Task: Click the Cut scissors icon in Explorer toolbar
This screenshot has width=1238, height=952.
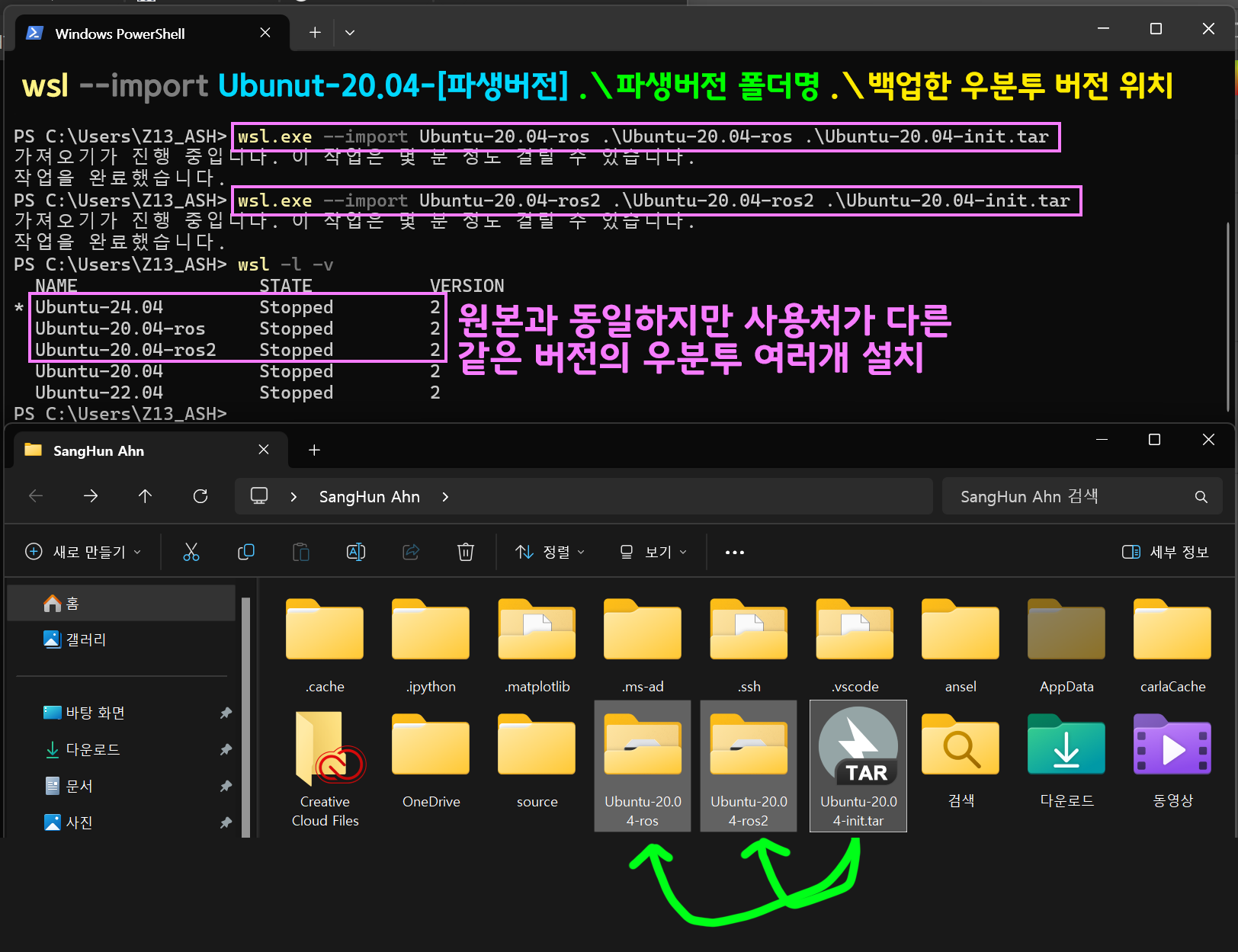Action: coord(191,552)
